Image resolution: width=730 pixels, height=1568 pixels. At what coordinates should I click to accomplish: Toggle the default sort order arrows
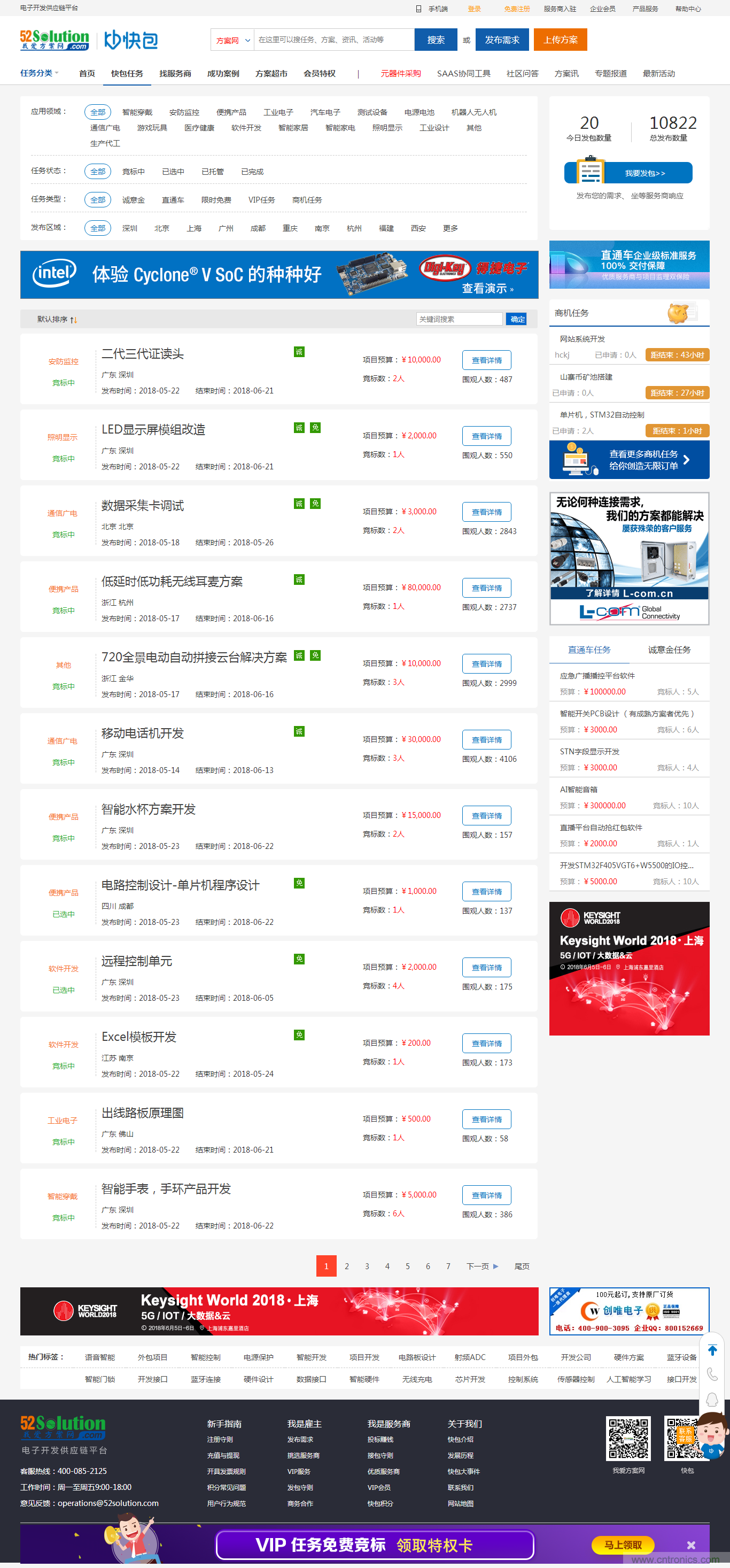pyautogui.click(x=74, y=320)
